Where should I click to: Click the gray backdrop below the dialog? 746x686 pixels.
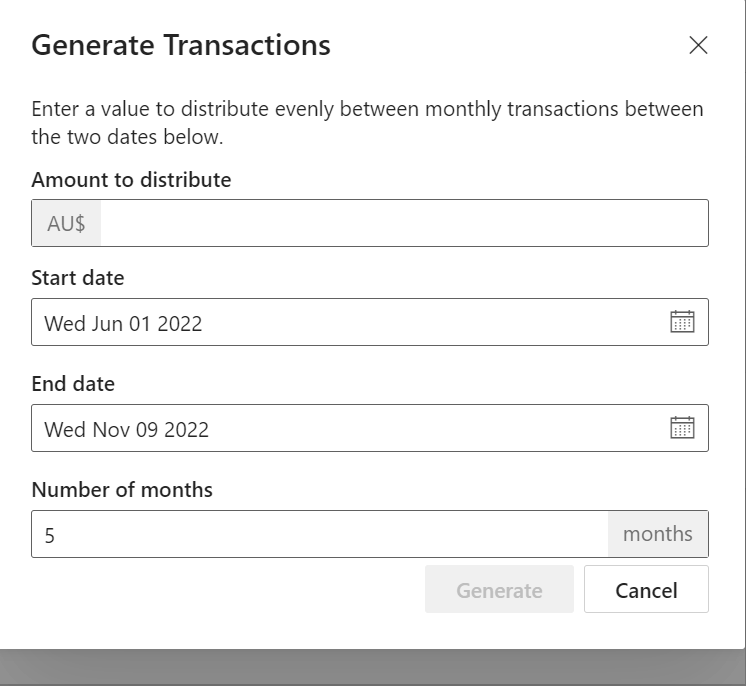tap(371, 667)
